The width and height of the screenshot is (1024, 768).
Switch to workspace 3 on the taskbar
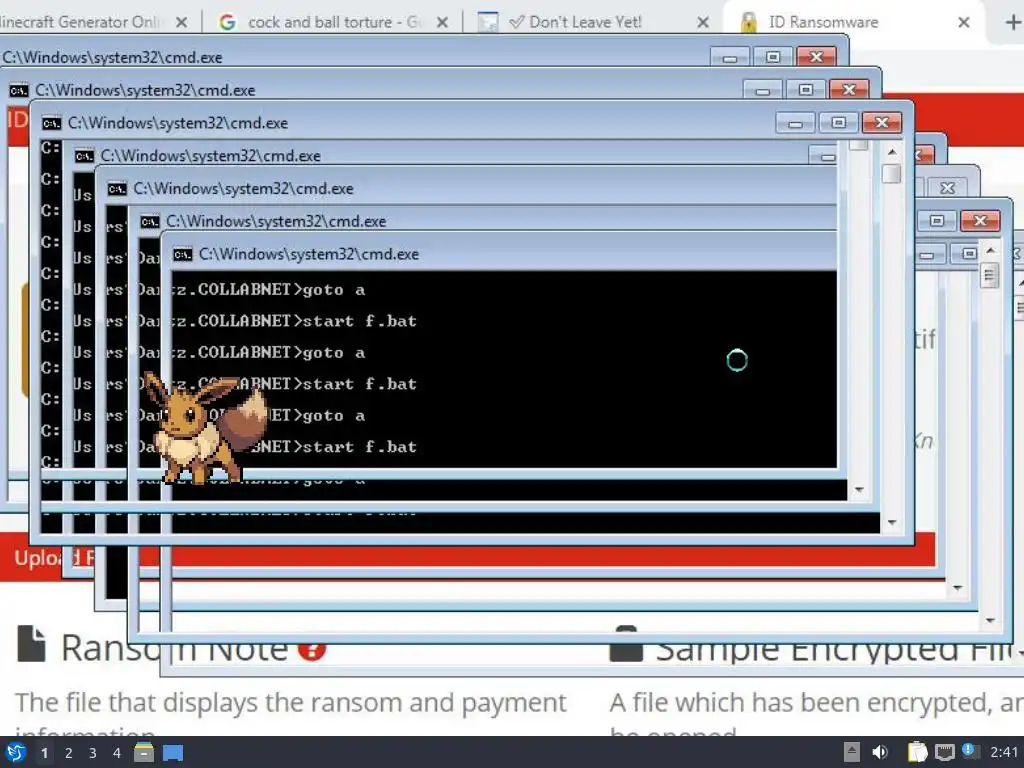click(93, 753)
